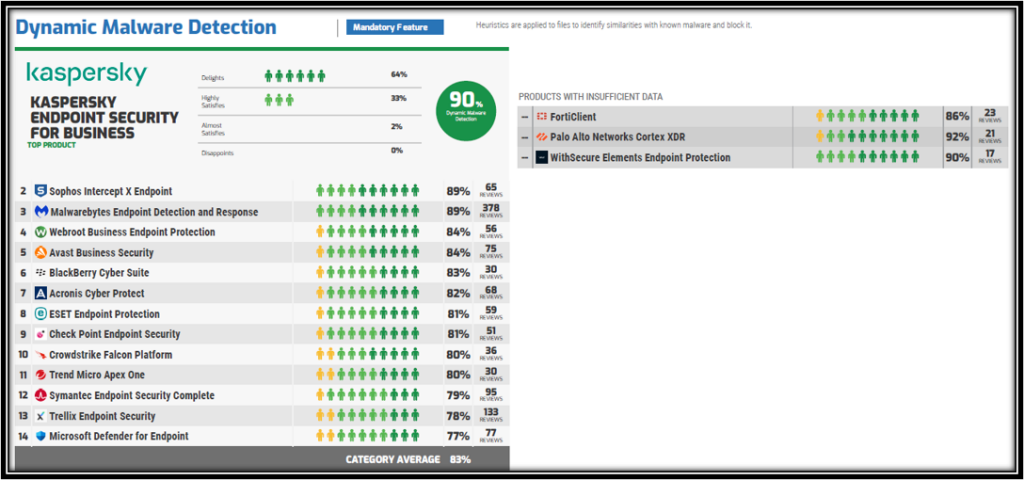
Task: Expand the dash beside Palo Alto Networks row
Action: pos(525,137)
